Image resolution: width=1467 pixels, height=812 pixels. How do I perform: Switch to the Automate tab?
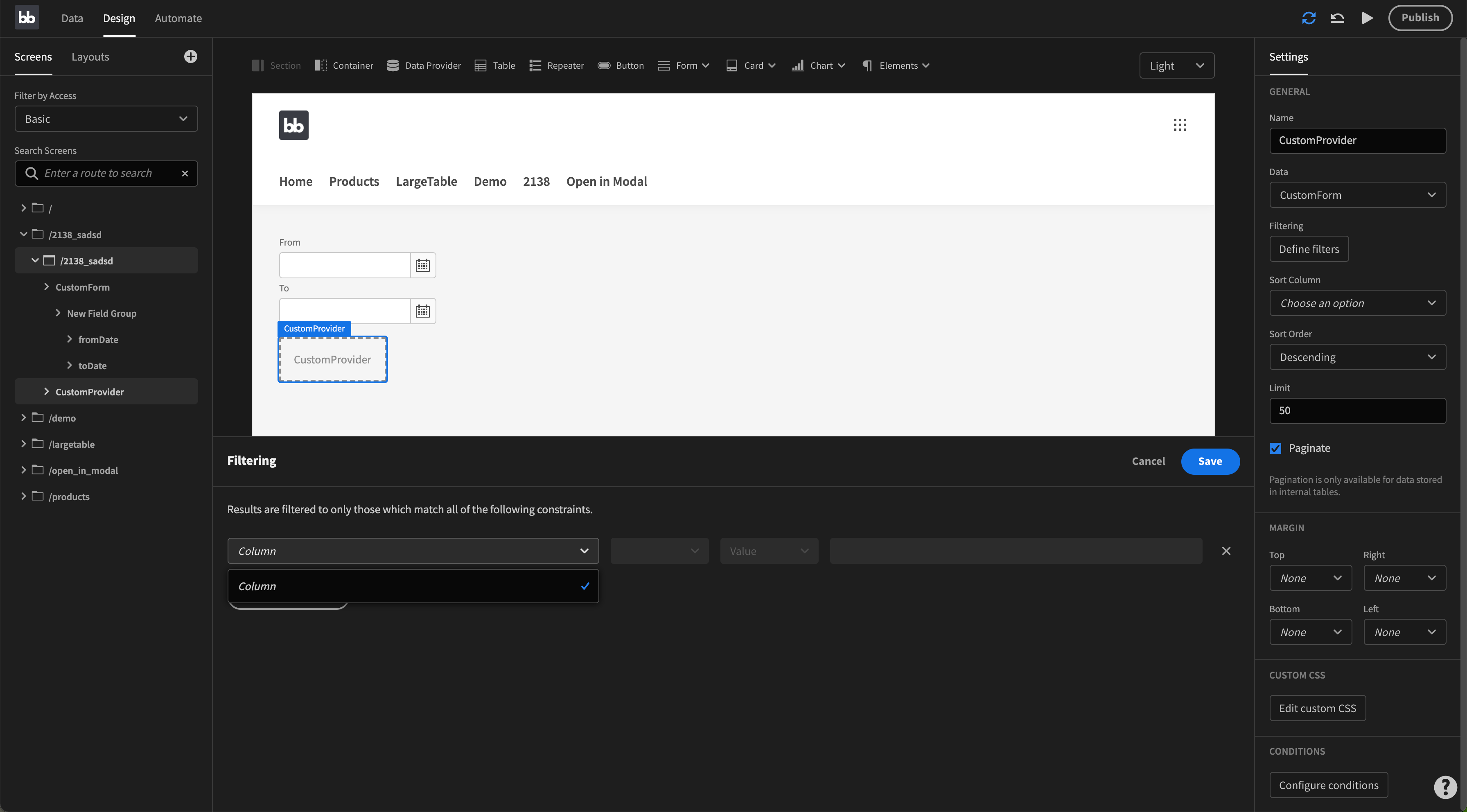coord(178,18)
